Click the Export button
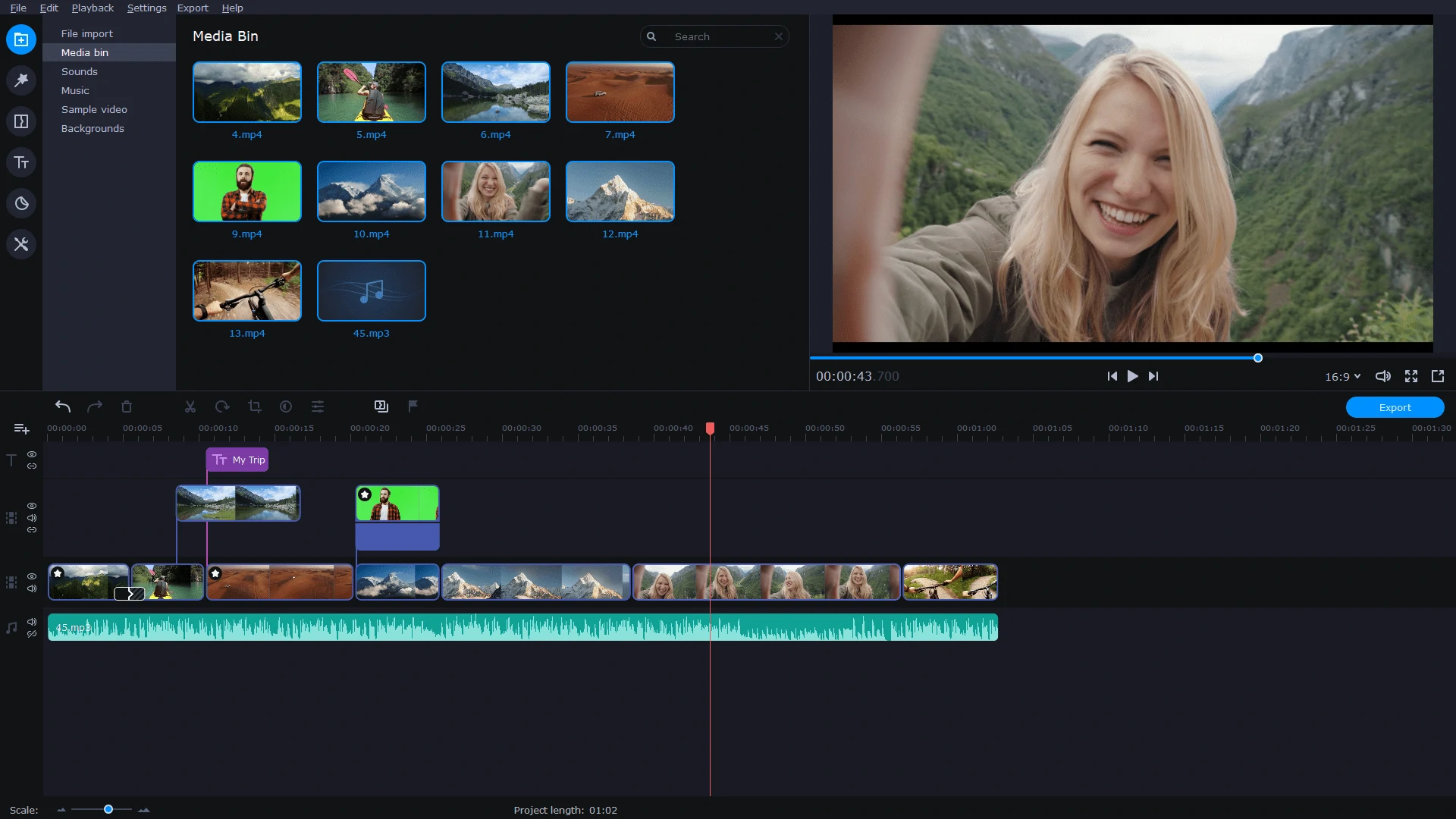 tap(1396, 407)
